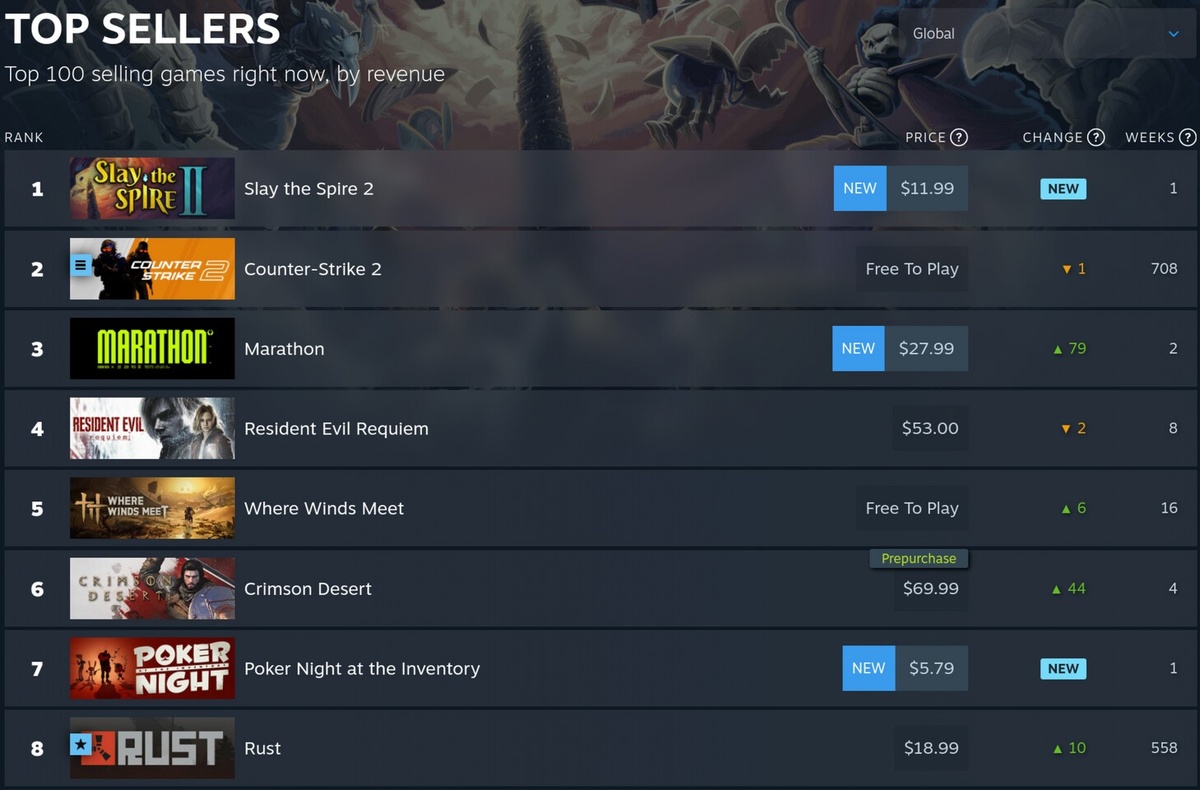This screenshot has height=790, width=1200.
Task: Click the help icon next to PRICE
Action: [959, 137]
